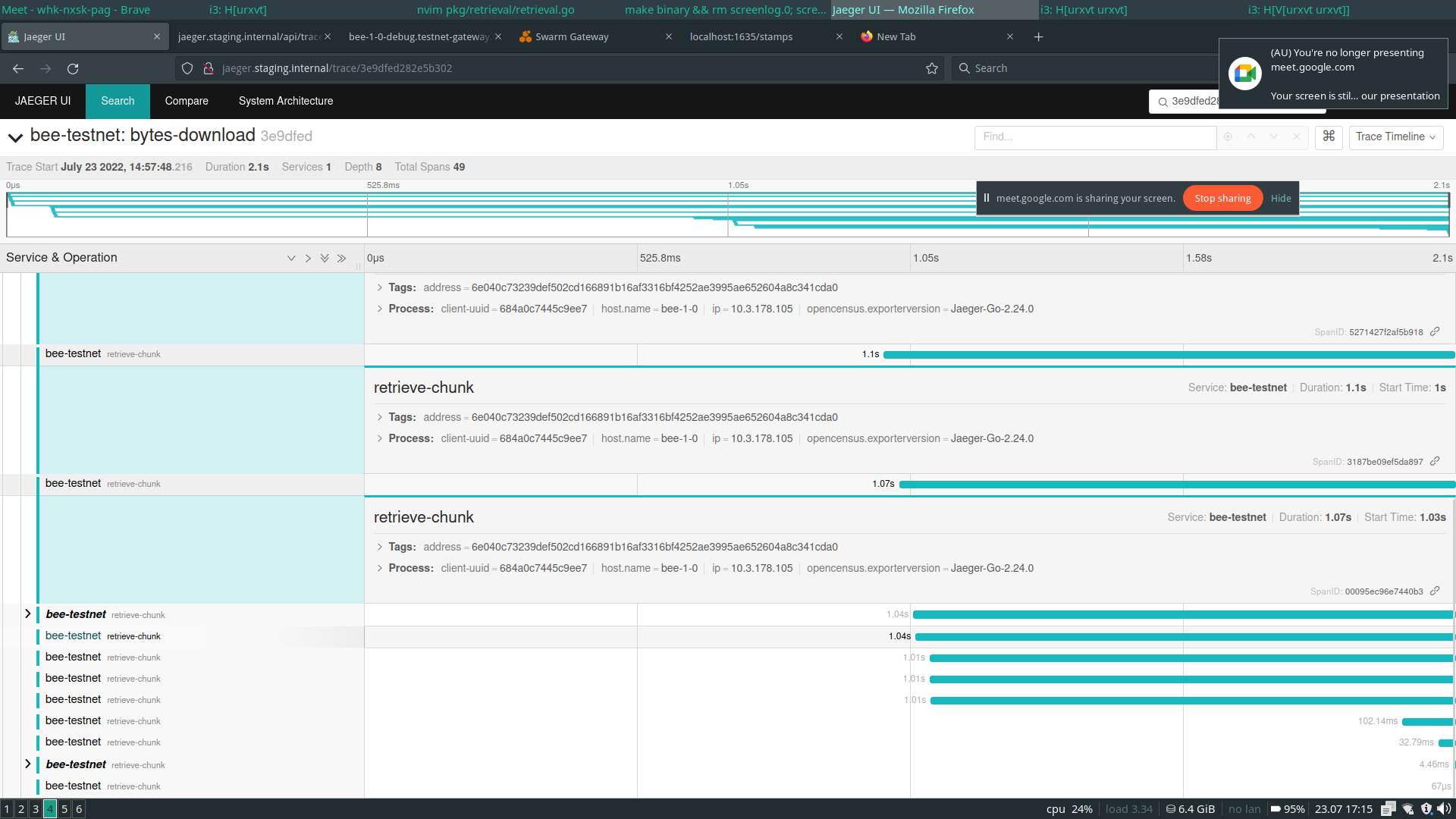The width and height of the screenshot is (1456, 819).
Task: Click Firefox bookmark star icon
Action: (932, 68)
